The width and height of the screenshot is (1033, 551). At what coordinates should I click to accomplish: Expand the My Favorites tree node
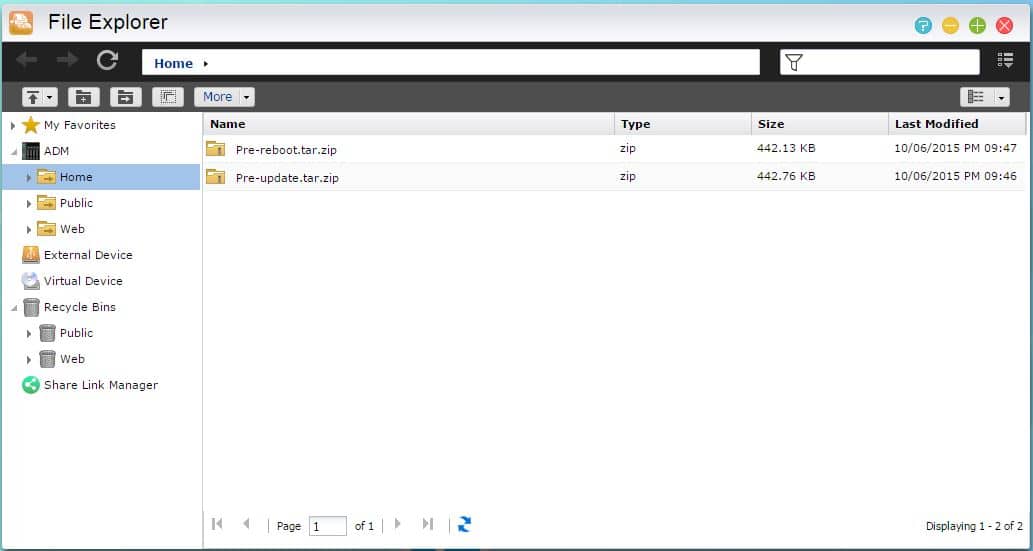coord(13,126)
